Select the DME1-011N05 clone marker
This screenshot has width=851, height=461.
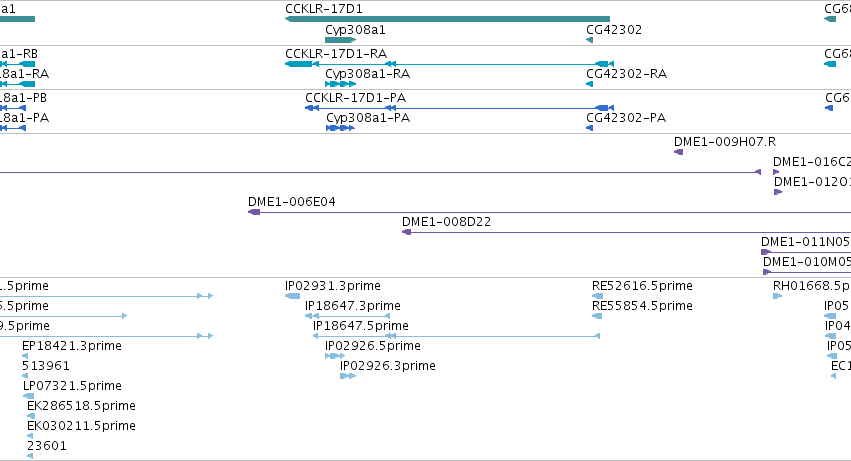click(x=766, y=252)
